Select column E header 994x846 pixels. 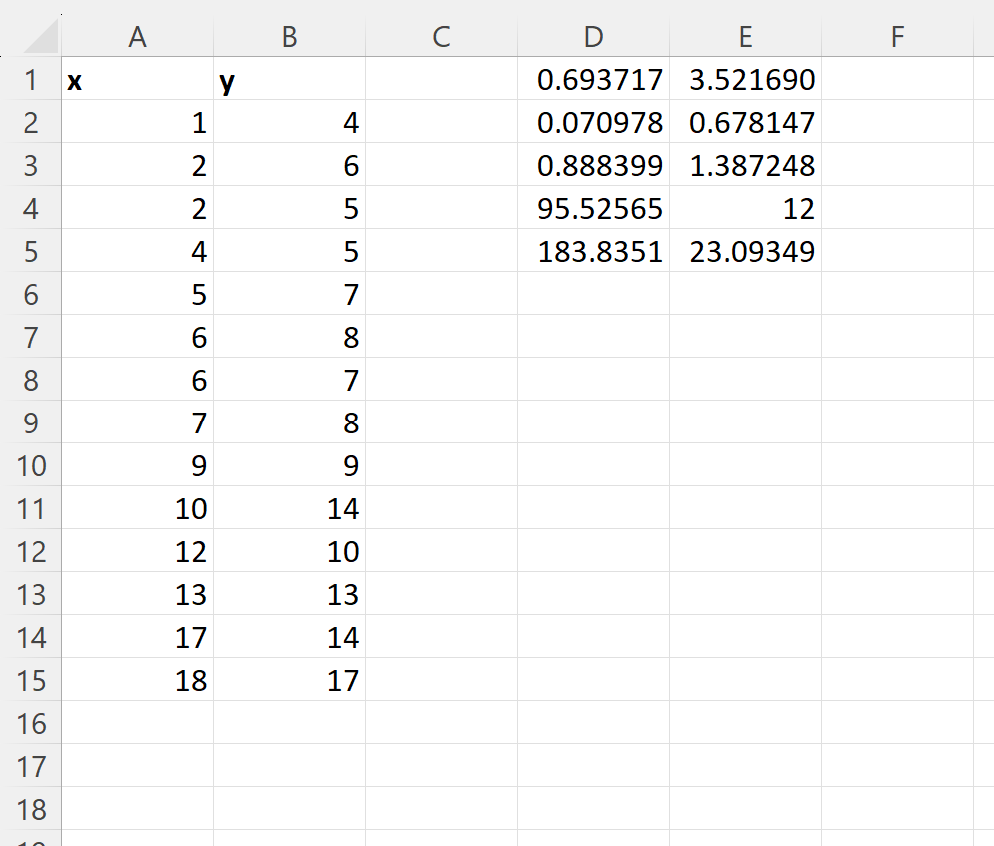(746, 37)
